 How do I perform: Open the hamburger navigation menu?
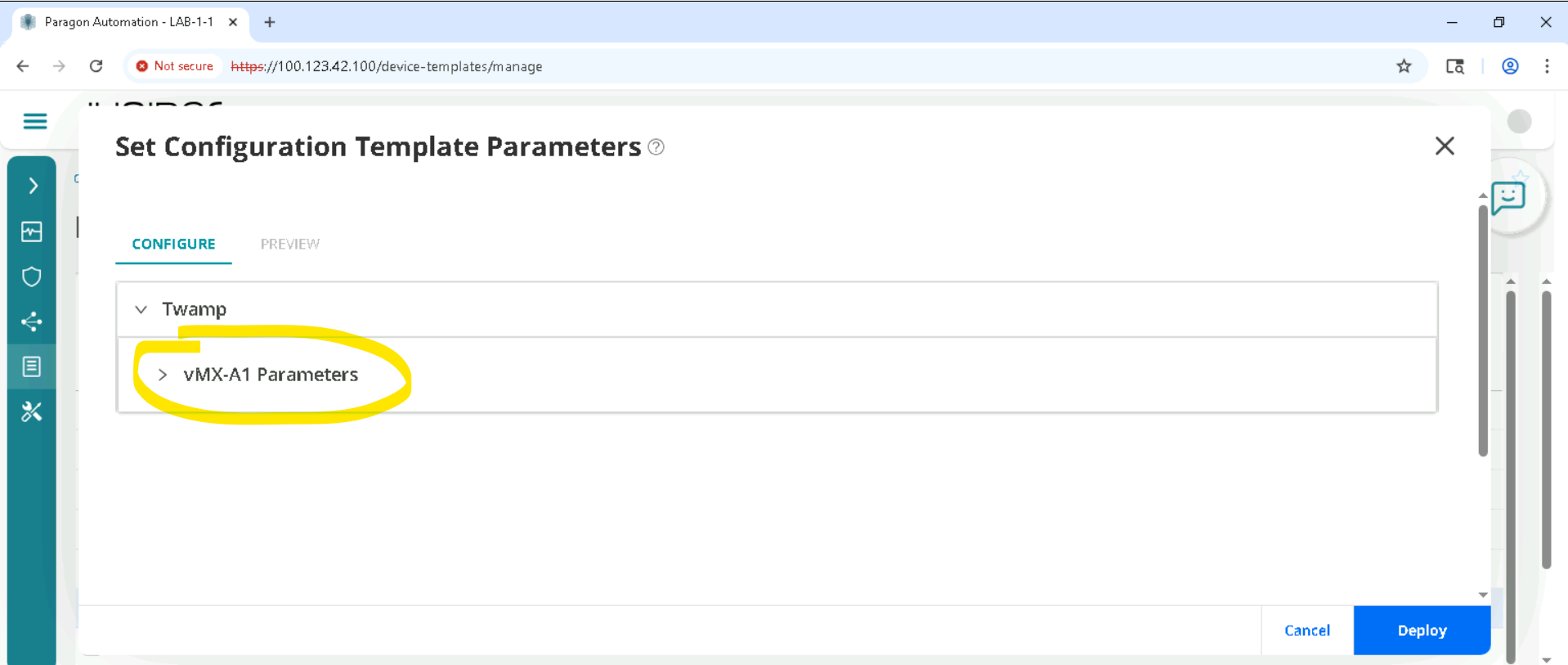34,122
